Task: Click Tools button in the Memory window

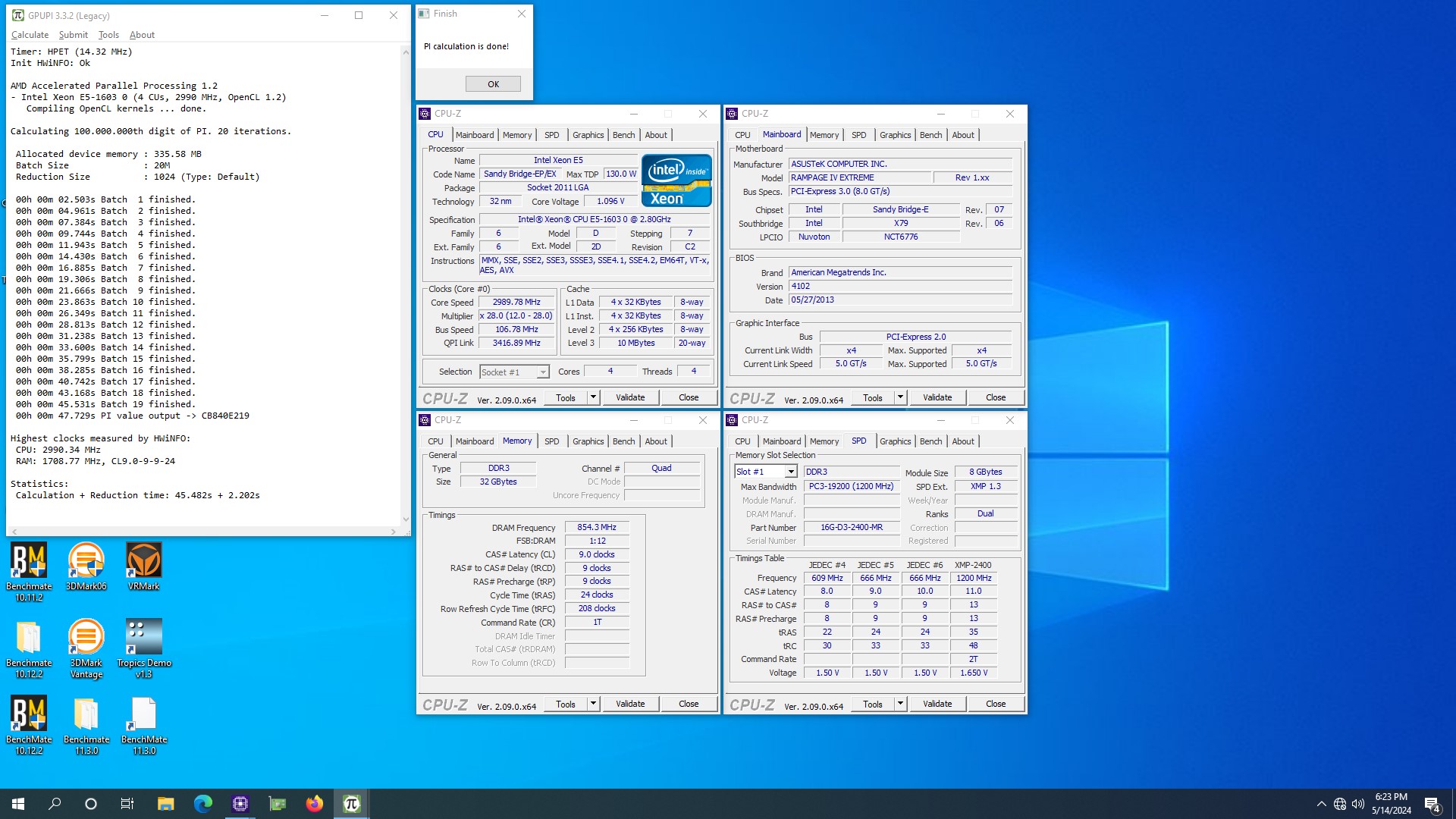Action: click(x=566, y=704)
